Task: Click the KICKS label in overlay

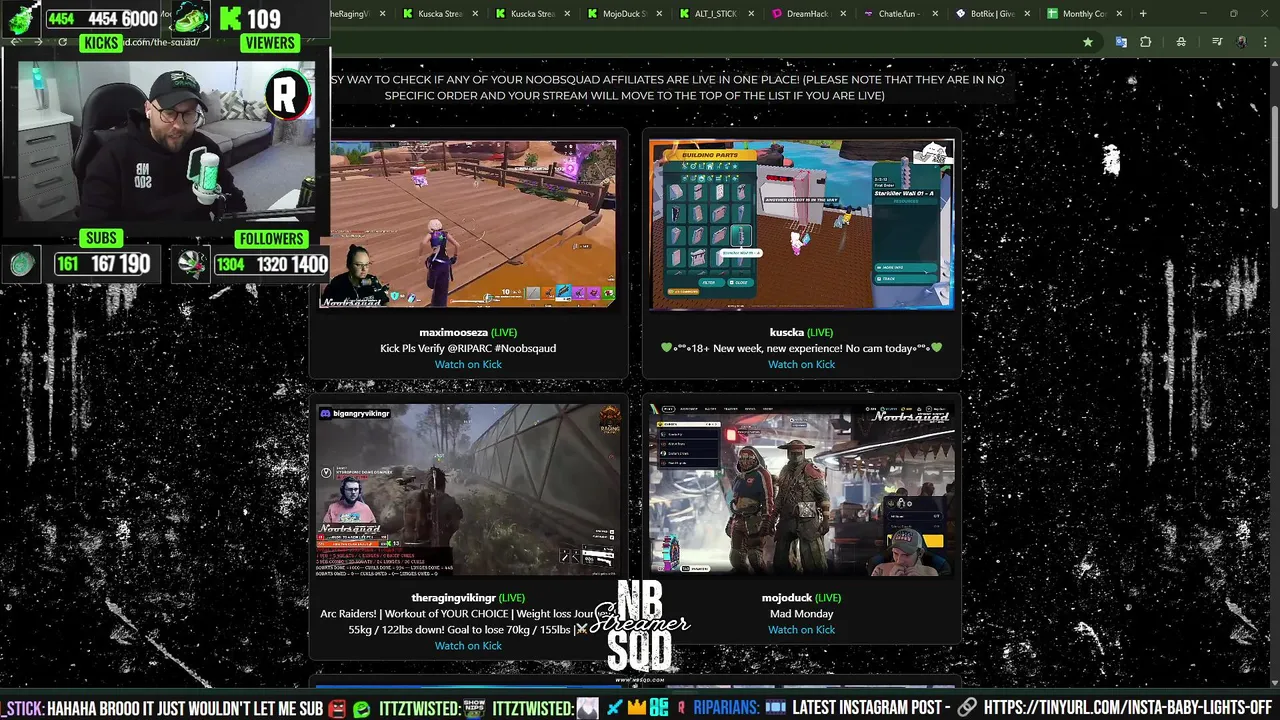Action: point(101,43)
